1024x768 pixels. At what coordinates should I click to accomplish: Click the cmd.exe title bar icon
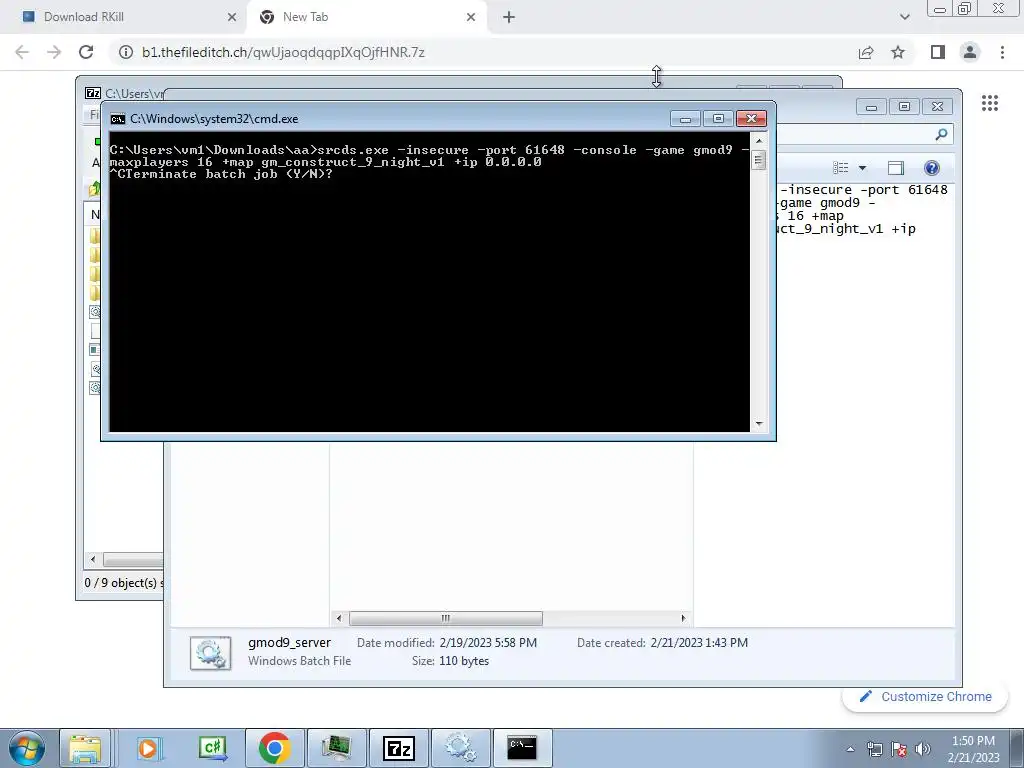click(x=118, y=119)
